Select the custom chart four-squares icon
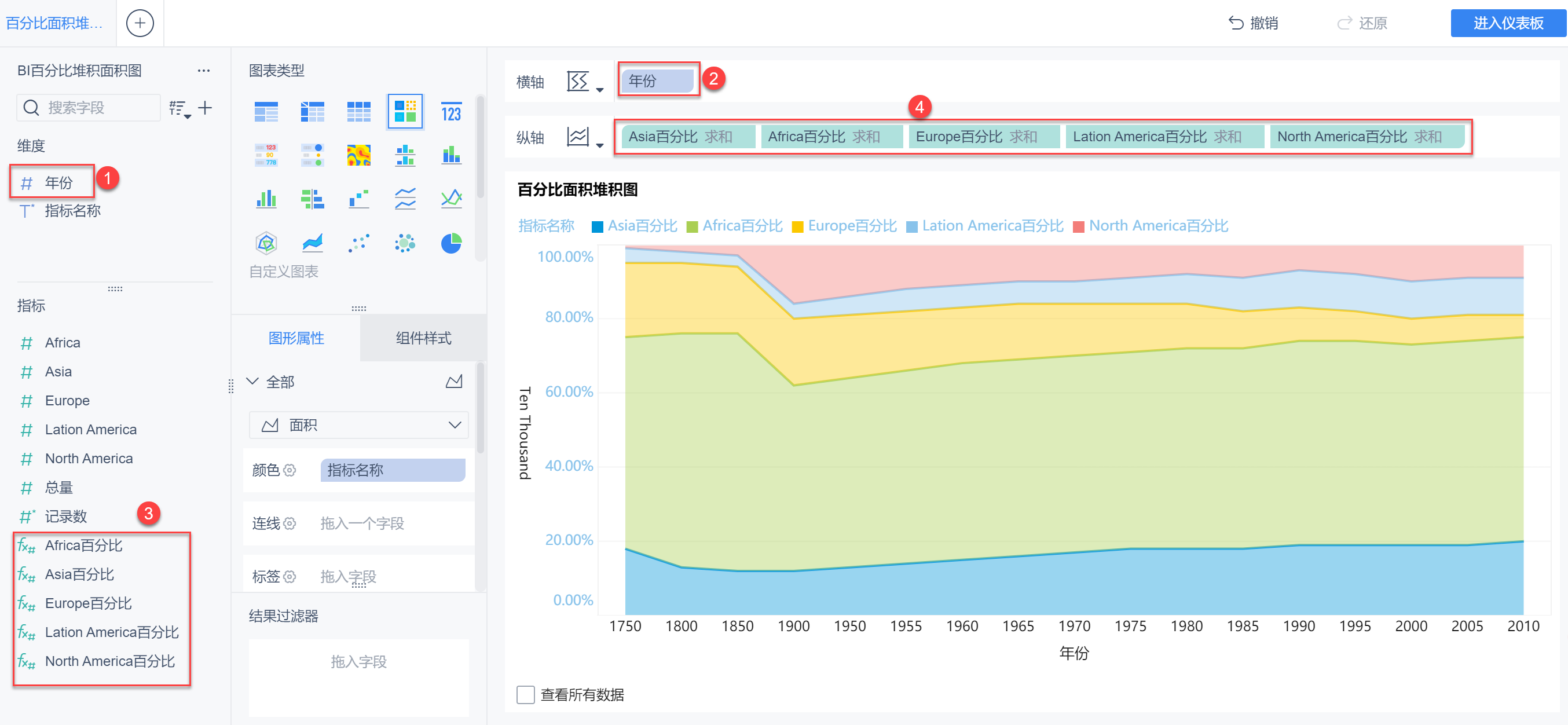The width and height of the screenshot is (1568, 725). (405, 112)
